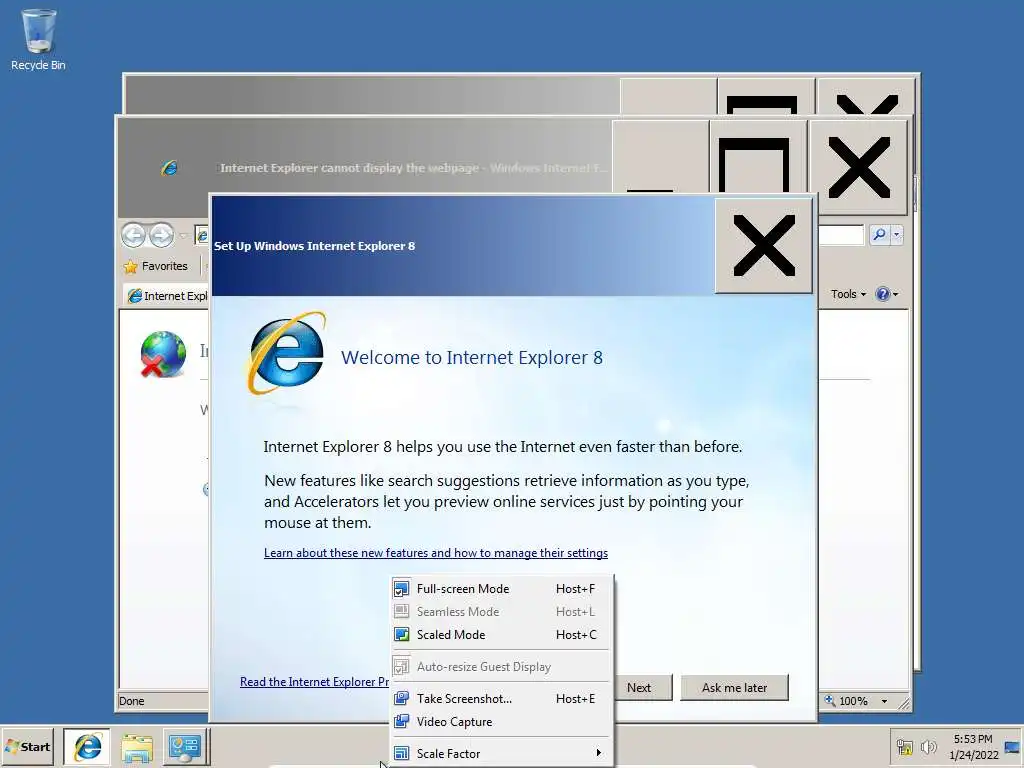This screenshot has height=768, width=1024.
Task: Click the IE Back navigation button
Action: [133, 235]
